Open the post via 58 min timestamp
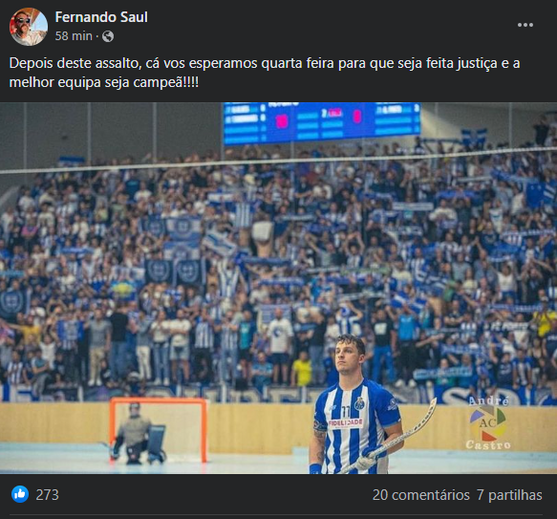Screen dimensions: 557x519 pyautogui.click(x=74, y=36)
